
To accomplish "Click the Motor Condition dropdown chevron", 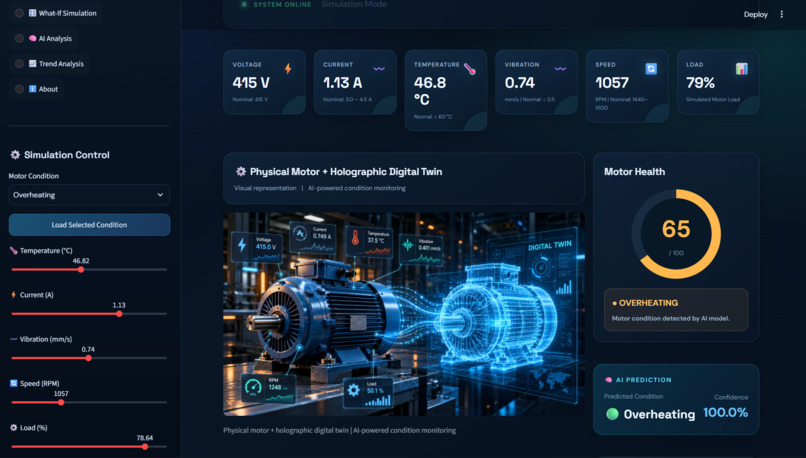I will [160, 195].
